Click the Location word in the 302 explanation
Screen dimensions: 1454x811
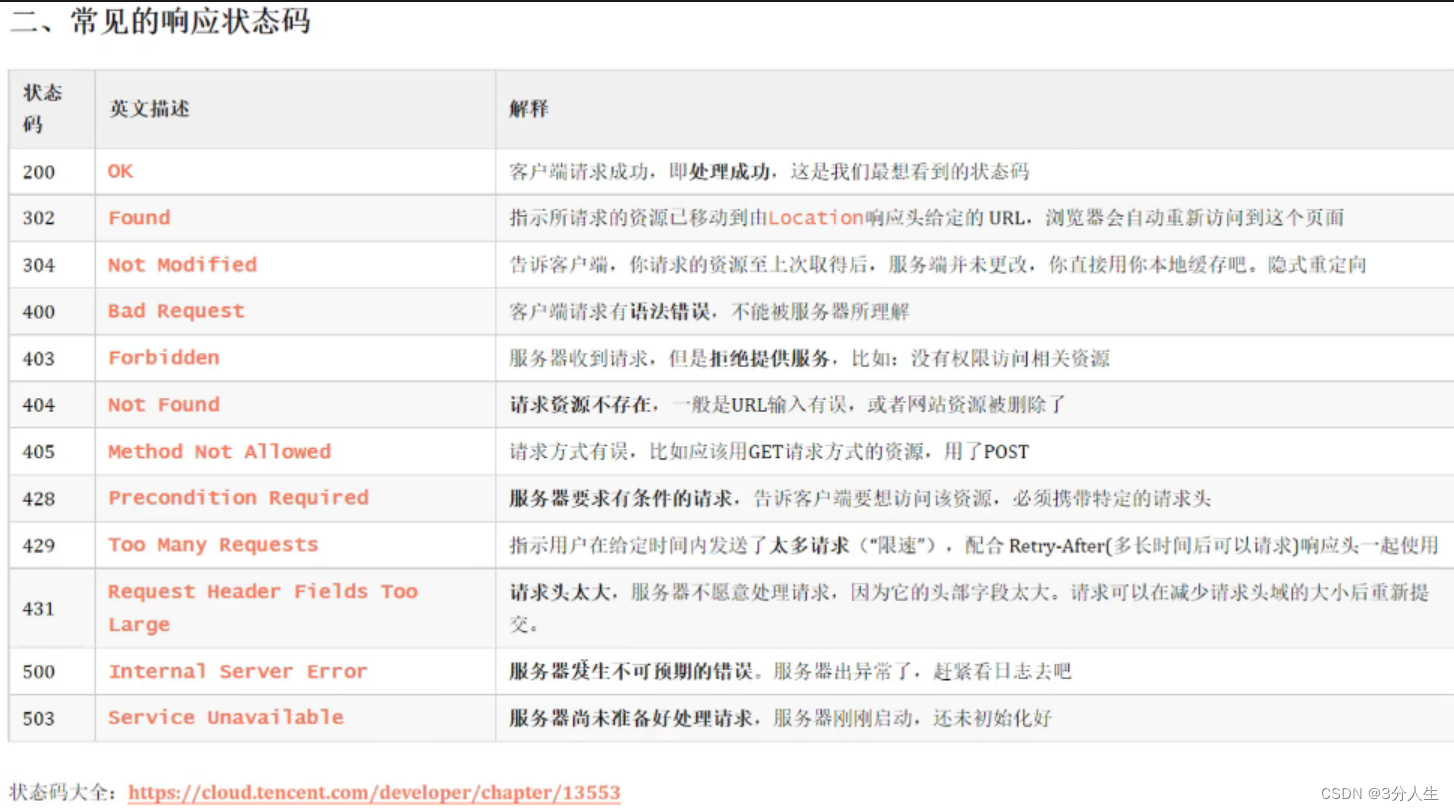point(815,218)
